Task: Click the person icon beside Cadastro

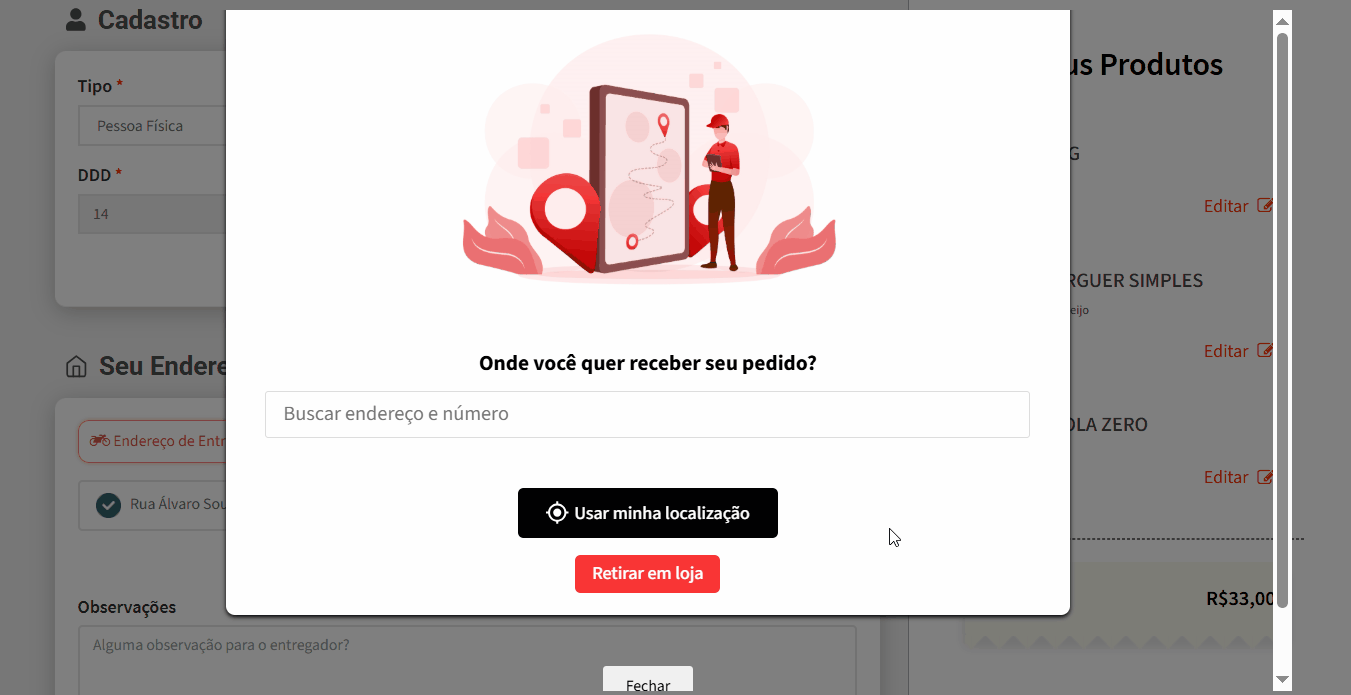Action: [76, 19]
